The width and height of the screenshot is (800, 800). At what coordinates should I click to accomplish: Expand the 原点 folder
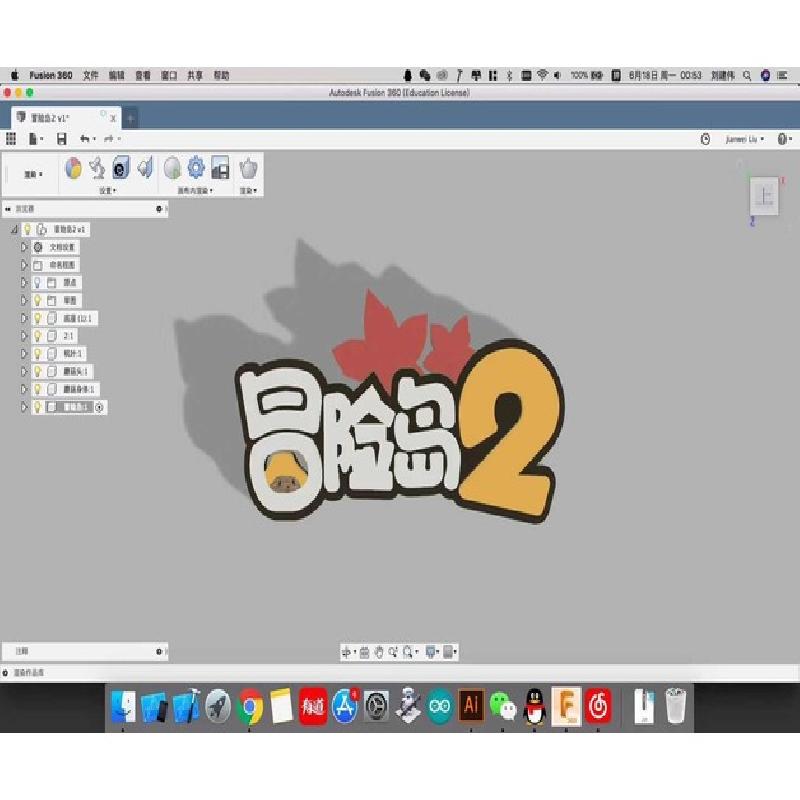23,283
